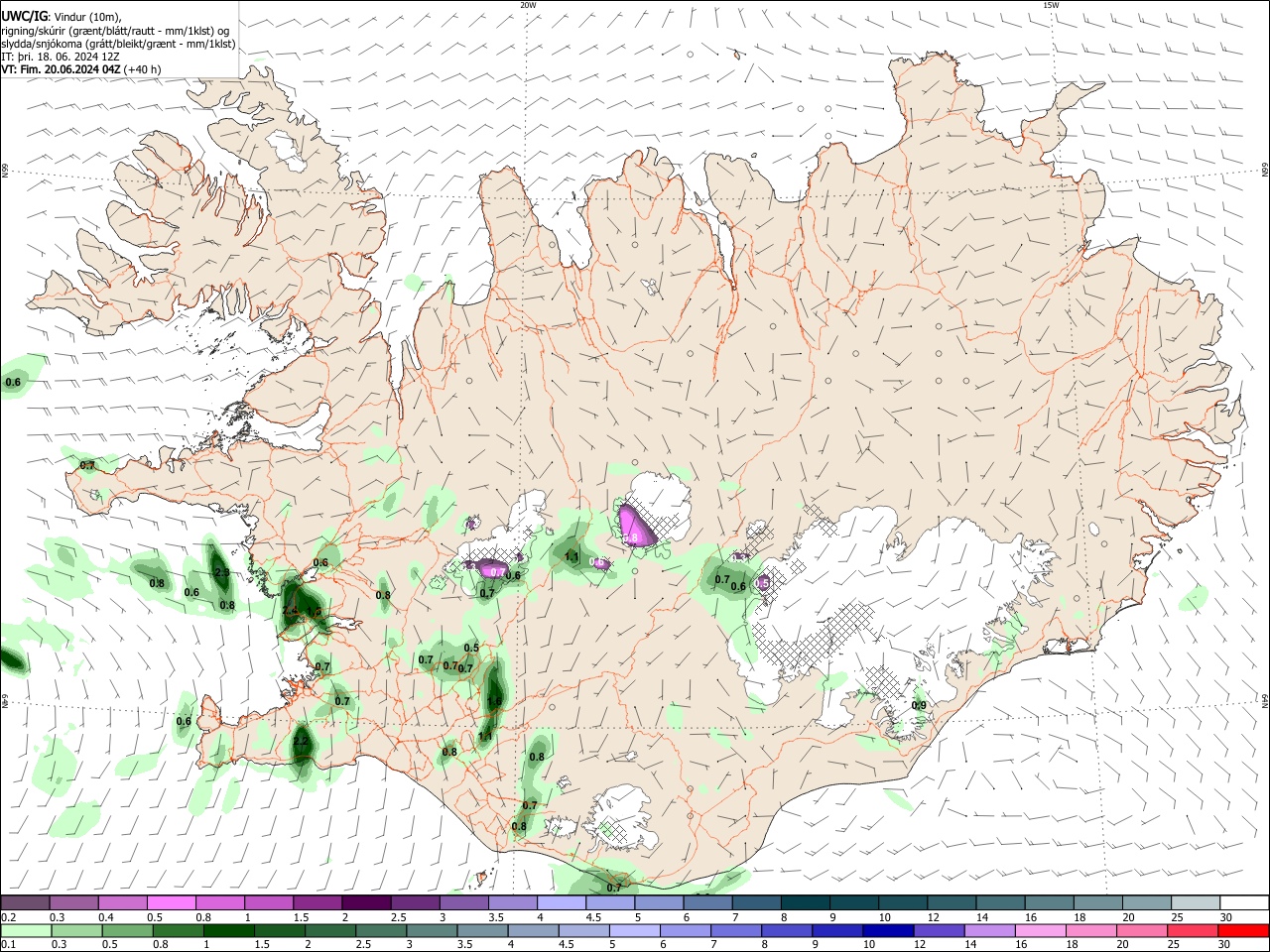Click the '20W' longitude label
The image size is (1270, 952).
point(528,5)
